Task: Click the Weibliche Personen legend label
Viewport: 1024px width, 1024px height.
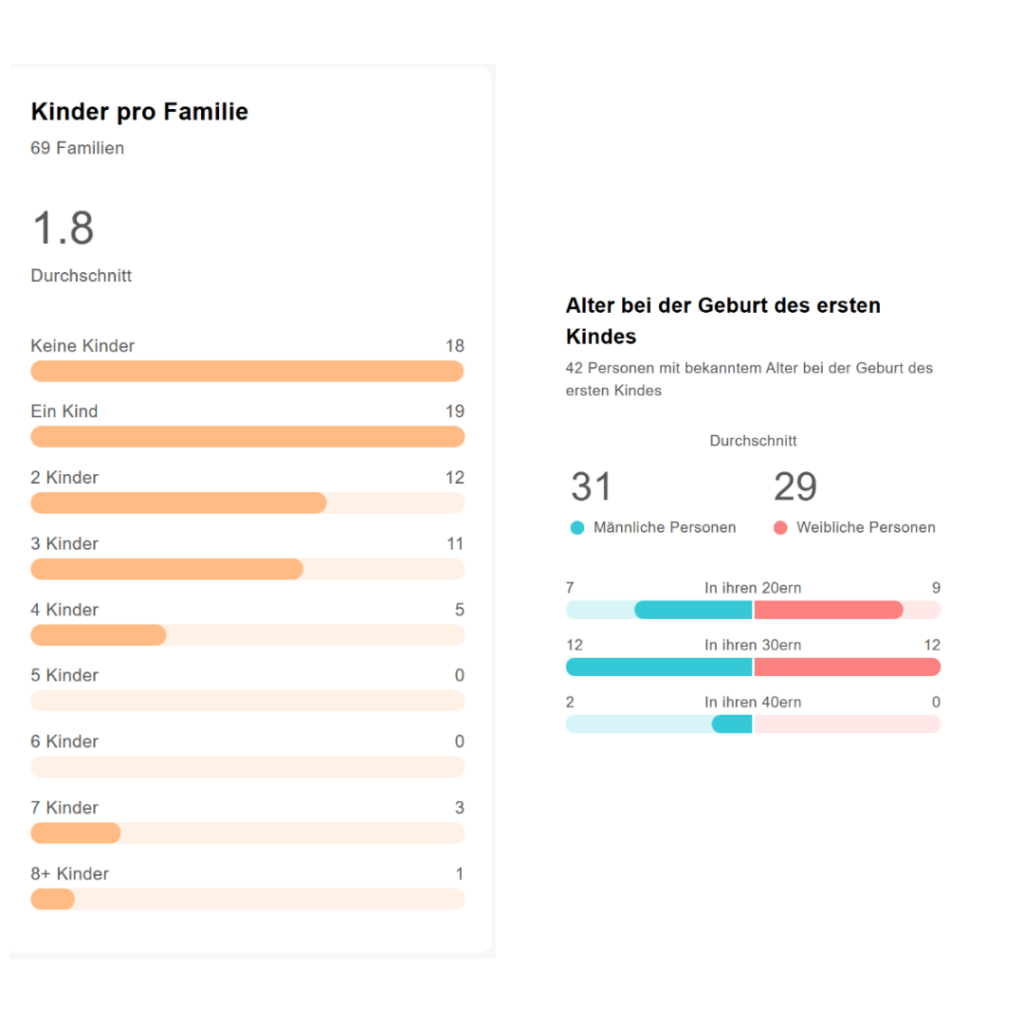Action: (866, 528)
